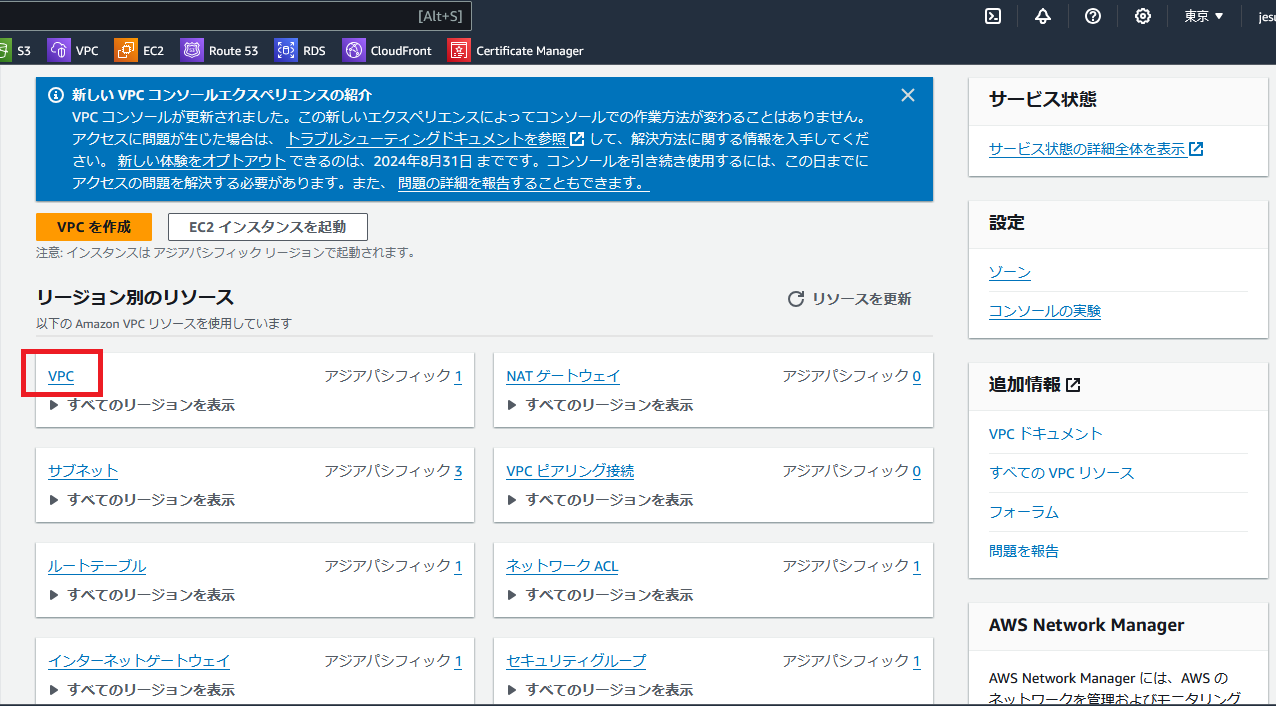This screenshot has width=1276, height=706.
Task: Open the Certificate Manager shortcut icon
Action: pyautogui.click(x=459, y=50)
